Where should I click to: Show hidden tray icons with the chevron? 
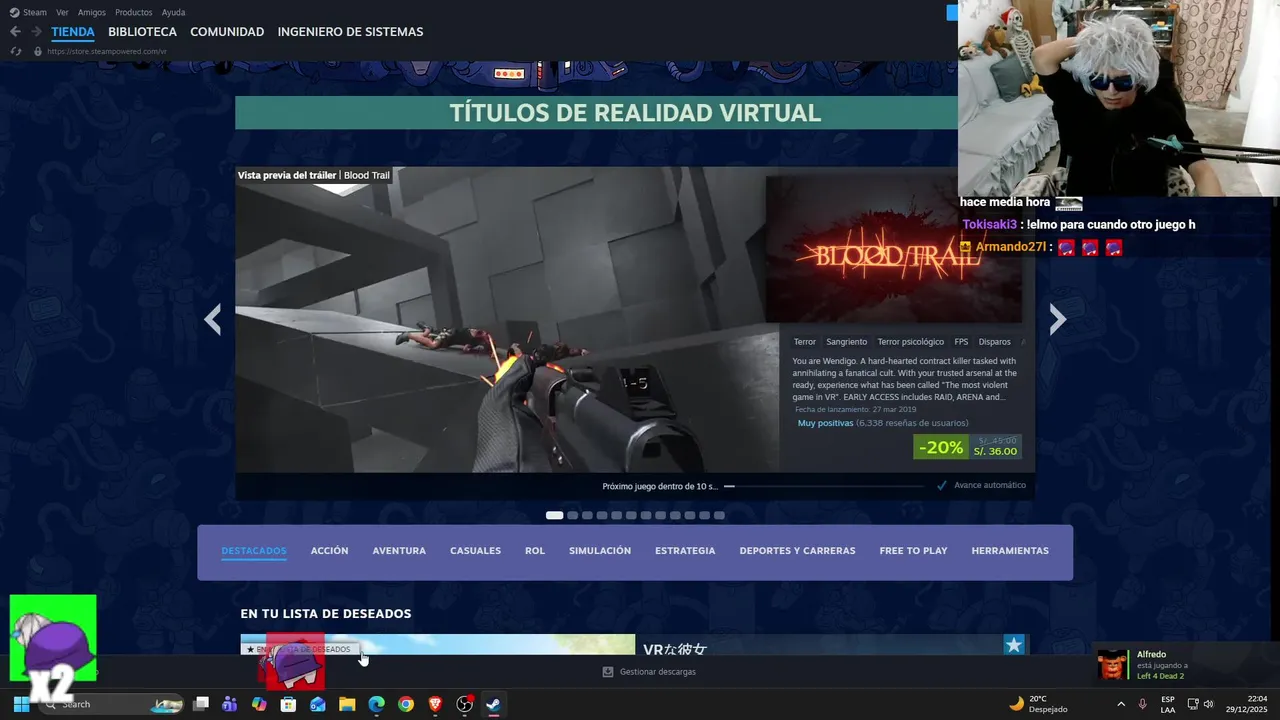[1121, 704]
